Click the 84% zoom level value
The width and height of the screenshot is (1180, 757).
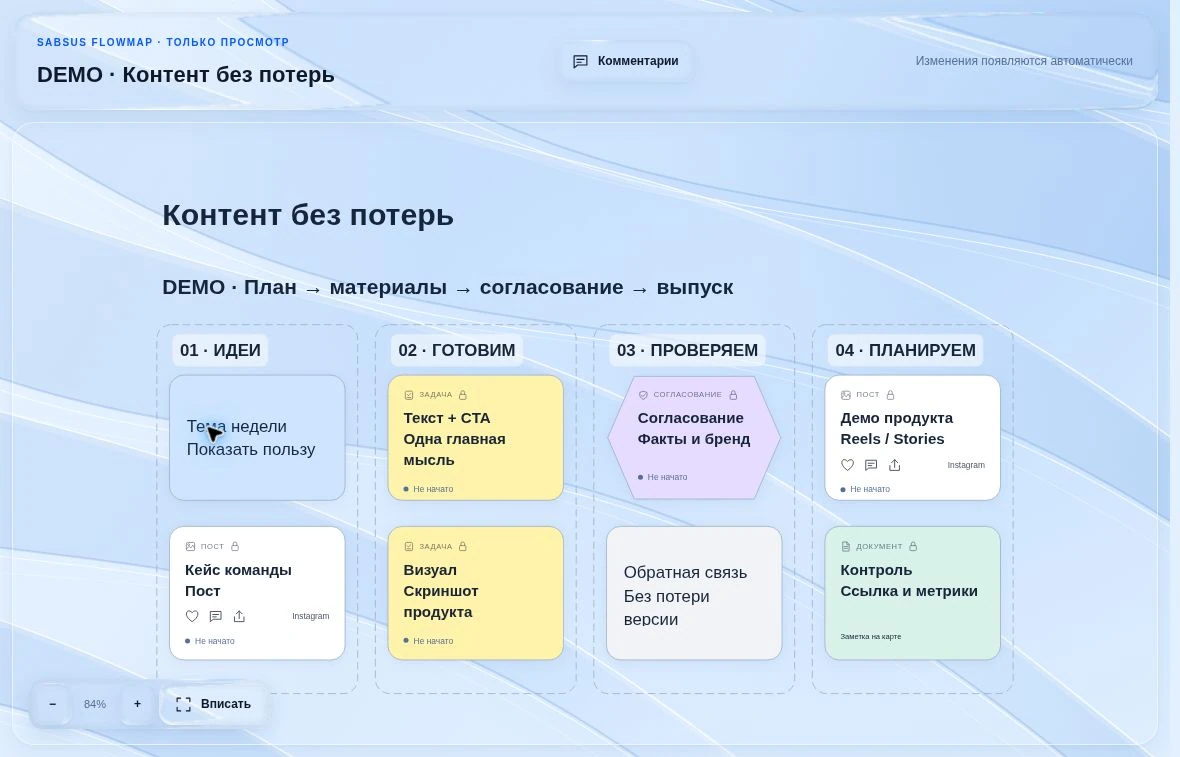(x=95, y=704)
